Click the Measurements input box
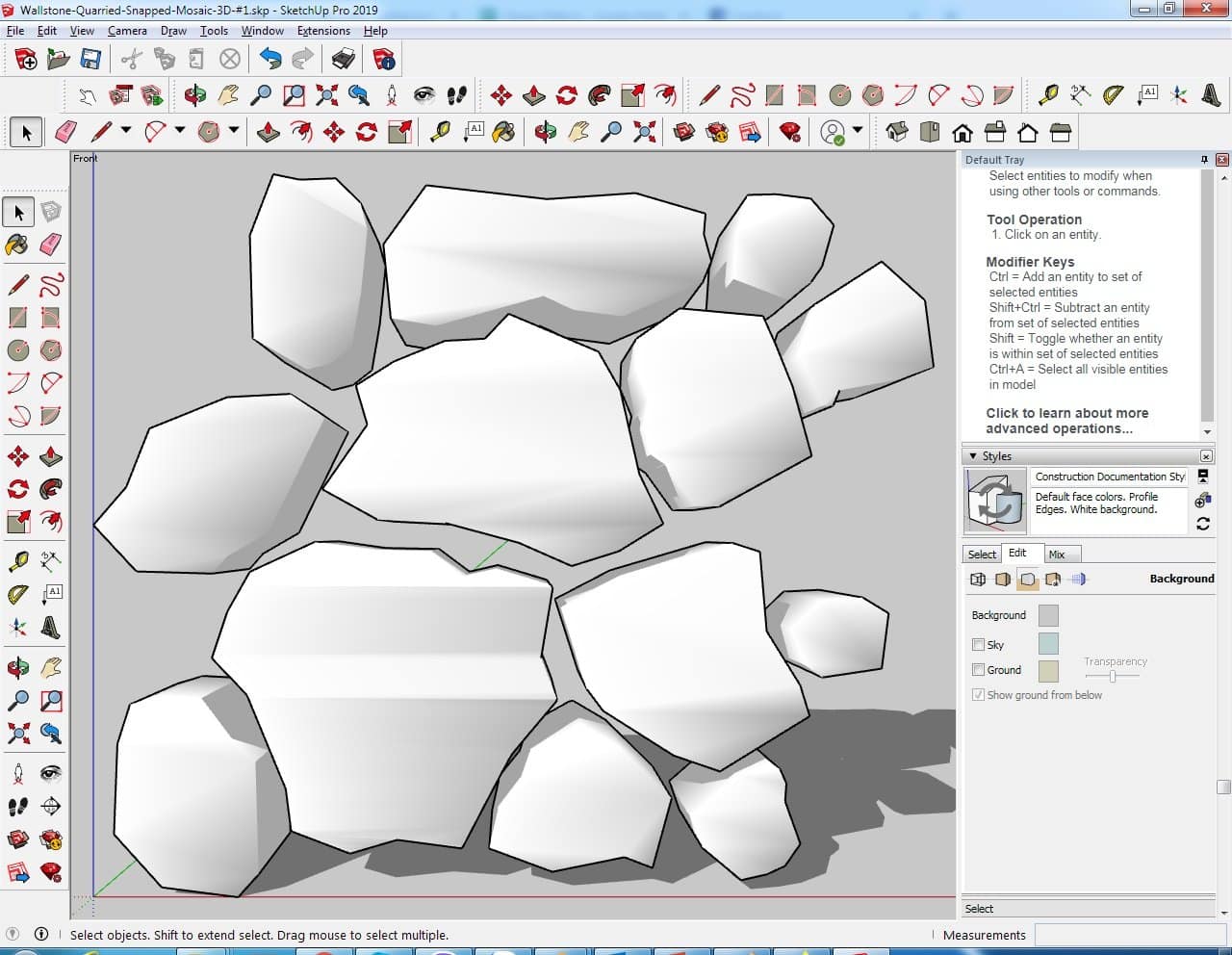 point(1129,935)
